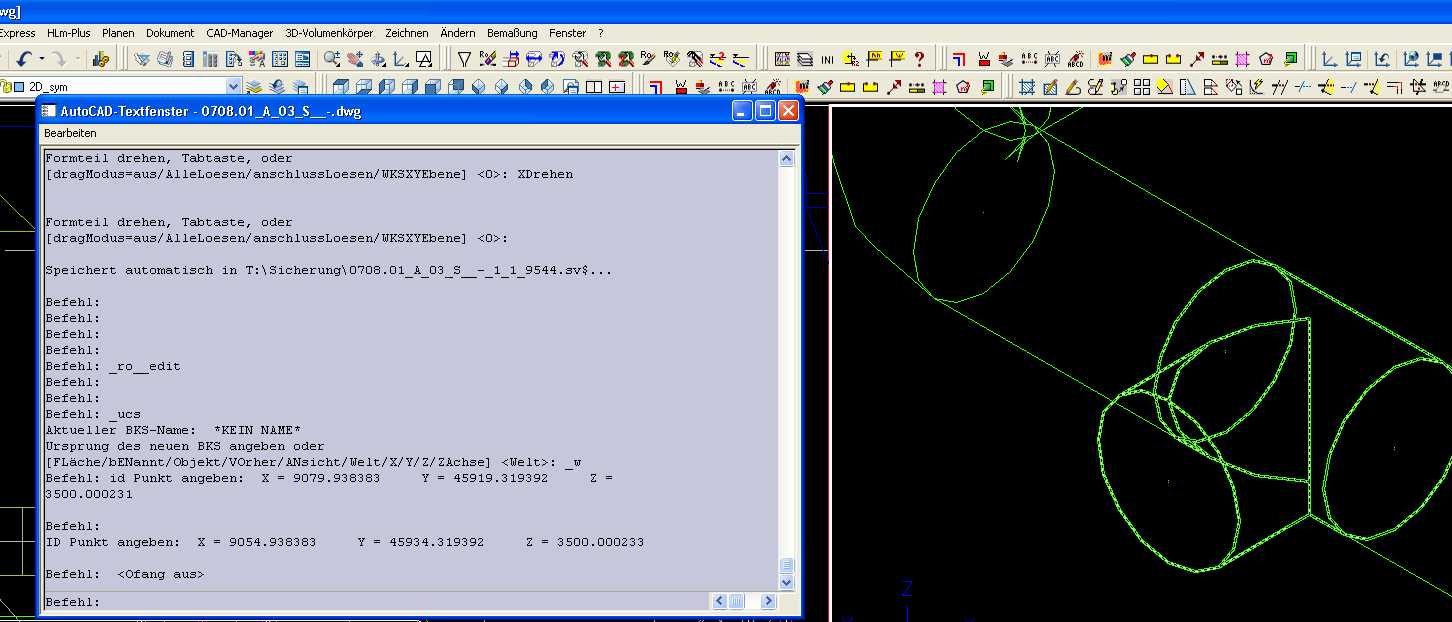The height and width of the screenshot is (622, 1452).
Task: Open the Zeichnen menu
Action: (407, 33)
